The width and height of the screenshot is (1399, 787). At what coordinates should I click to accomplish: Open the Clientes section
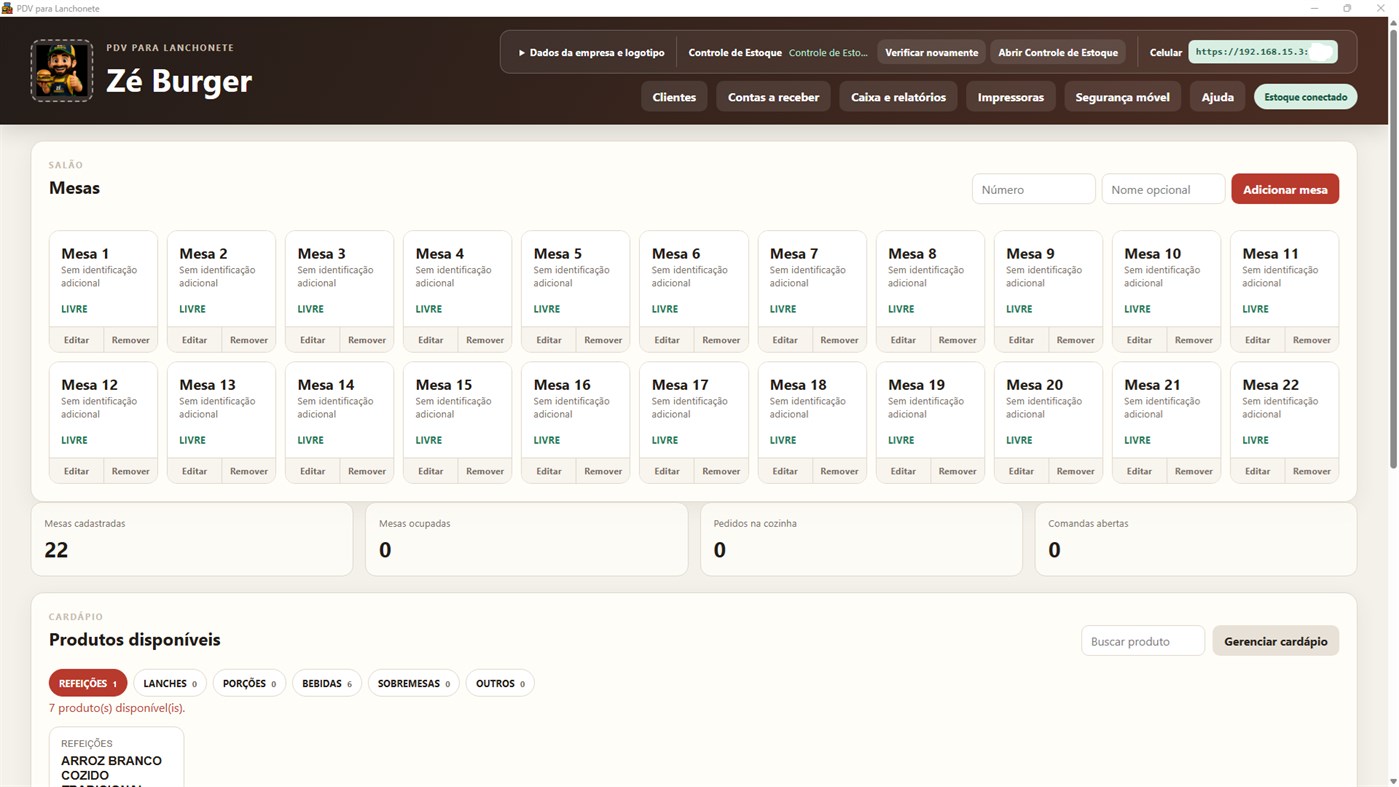674,97
